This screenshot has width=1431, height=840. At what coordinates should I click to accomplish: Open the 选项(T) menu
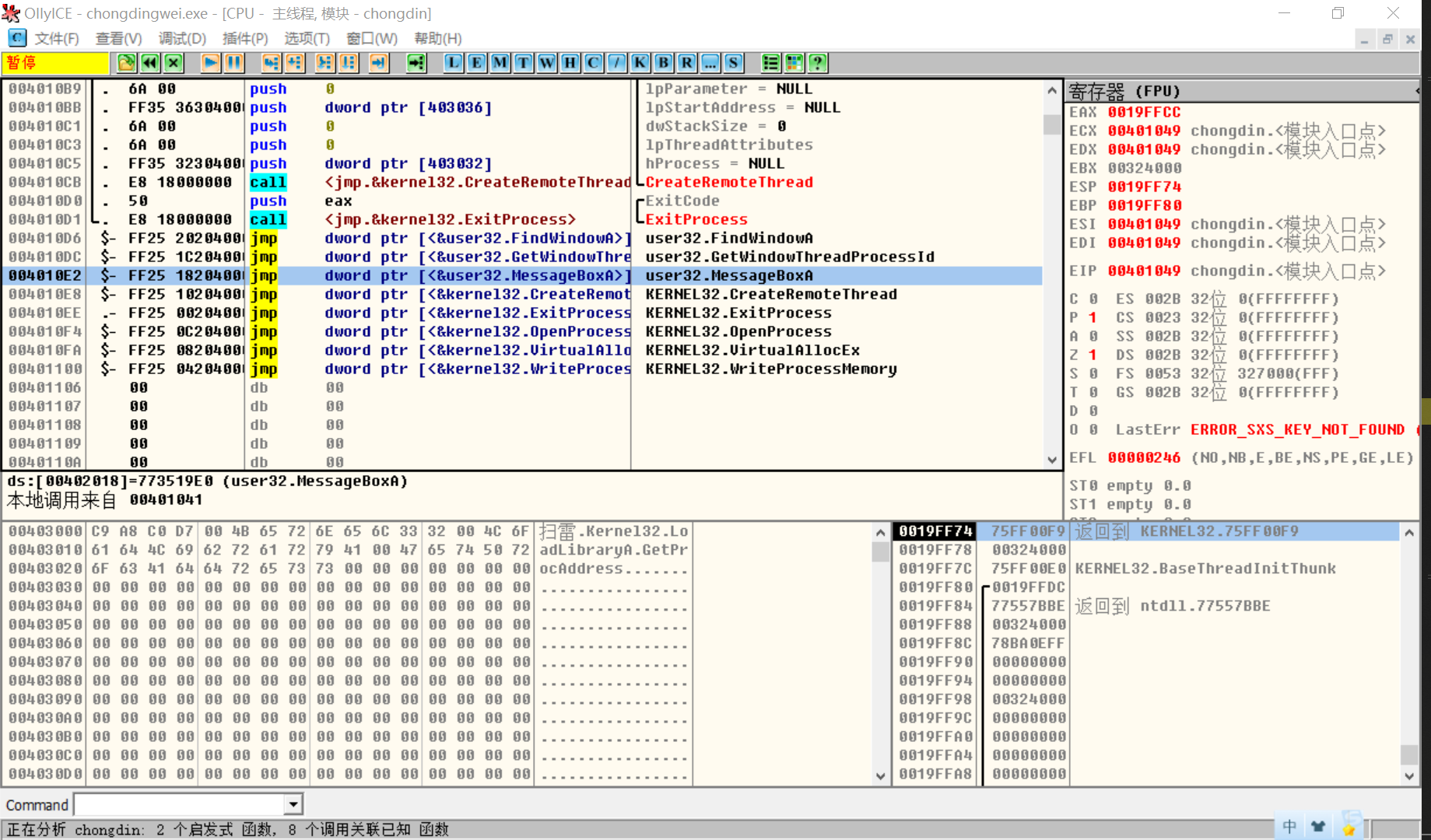pos(307,38)
